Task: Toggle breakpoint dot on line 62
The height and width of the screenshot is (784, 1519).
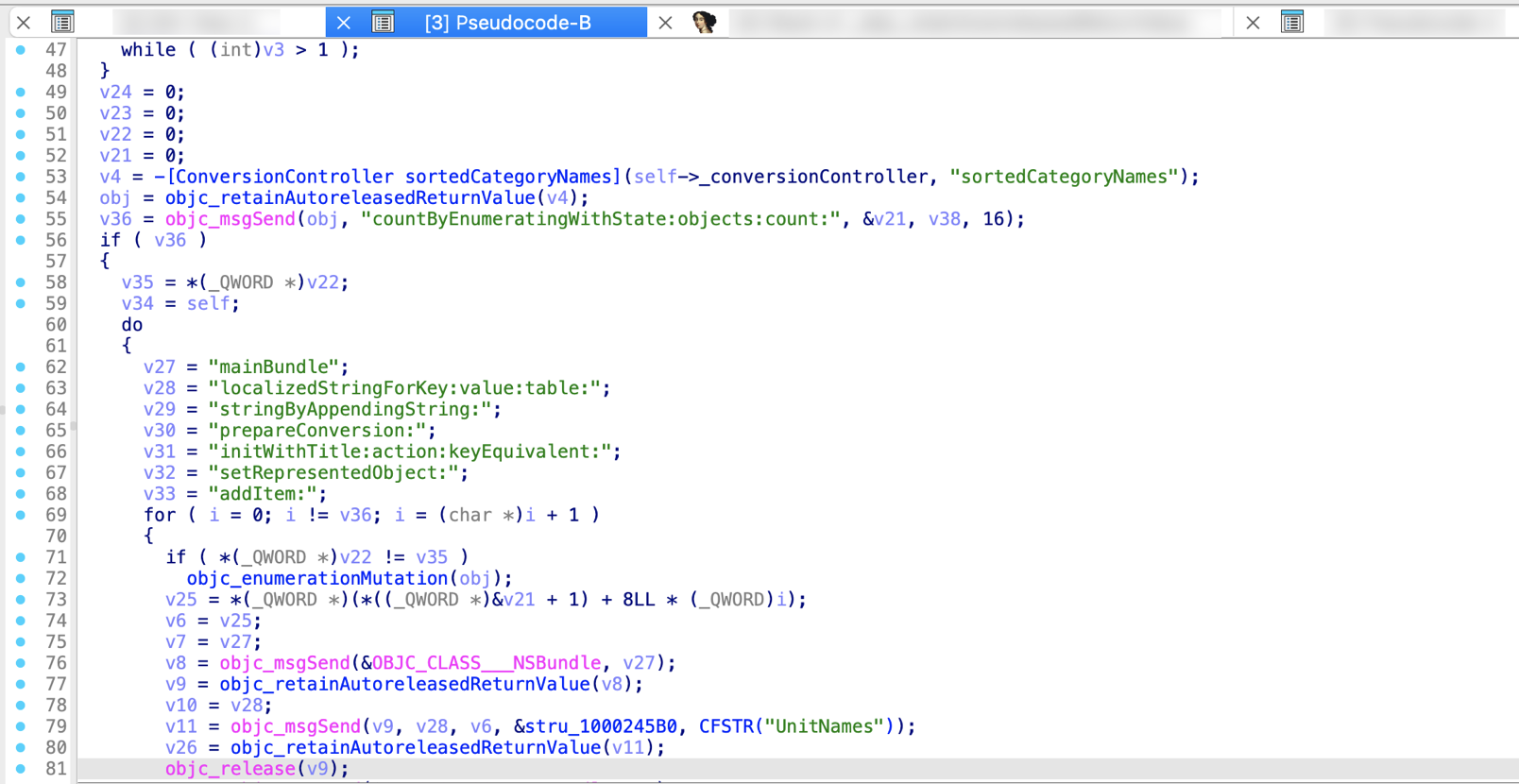Action: [x=21, y=367]
